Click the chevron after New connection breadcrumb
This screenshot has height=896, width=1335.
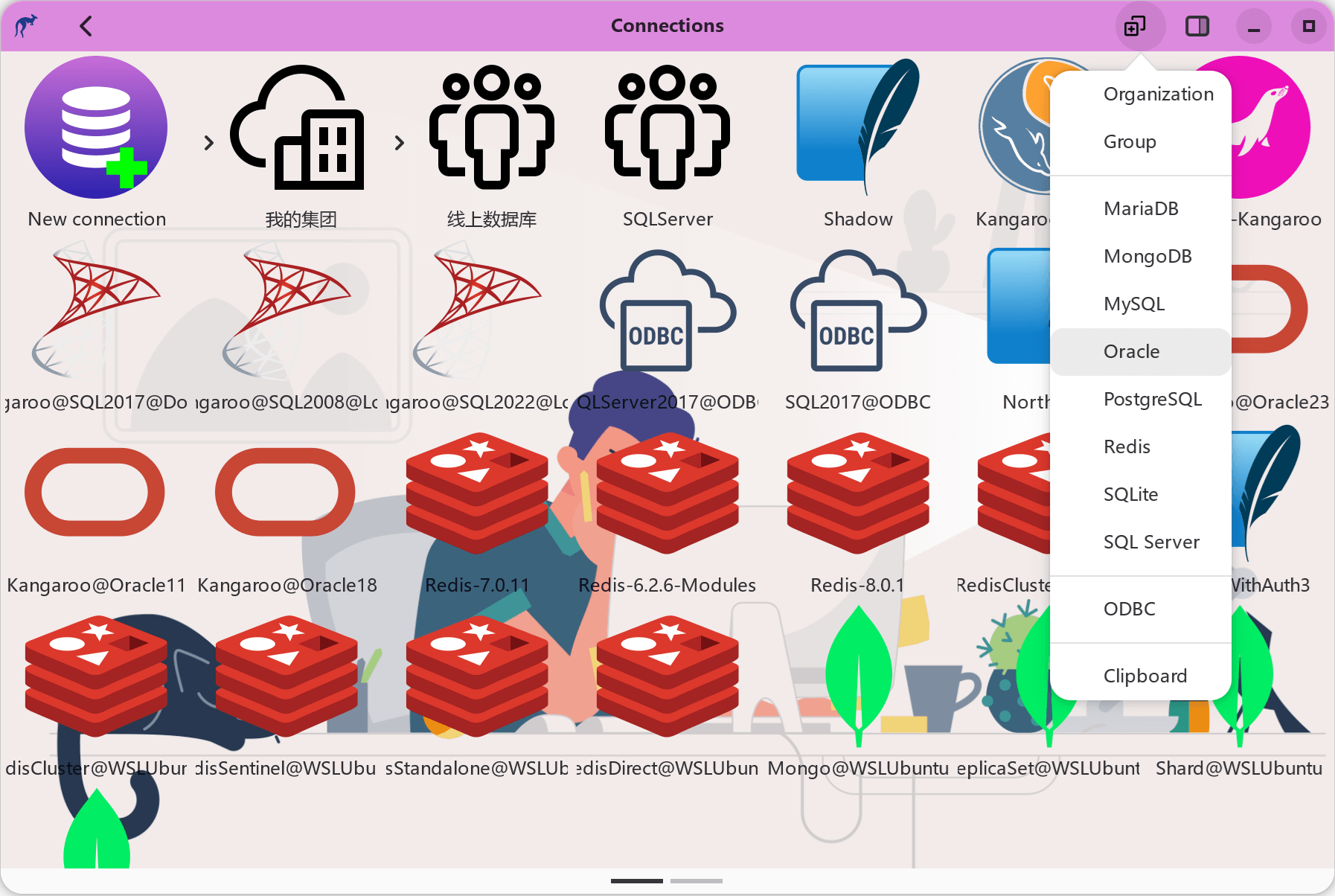tap(208, 142)
